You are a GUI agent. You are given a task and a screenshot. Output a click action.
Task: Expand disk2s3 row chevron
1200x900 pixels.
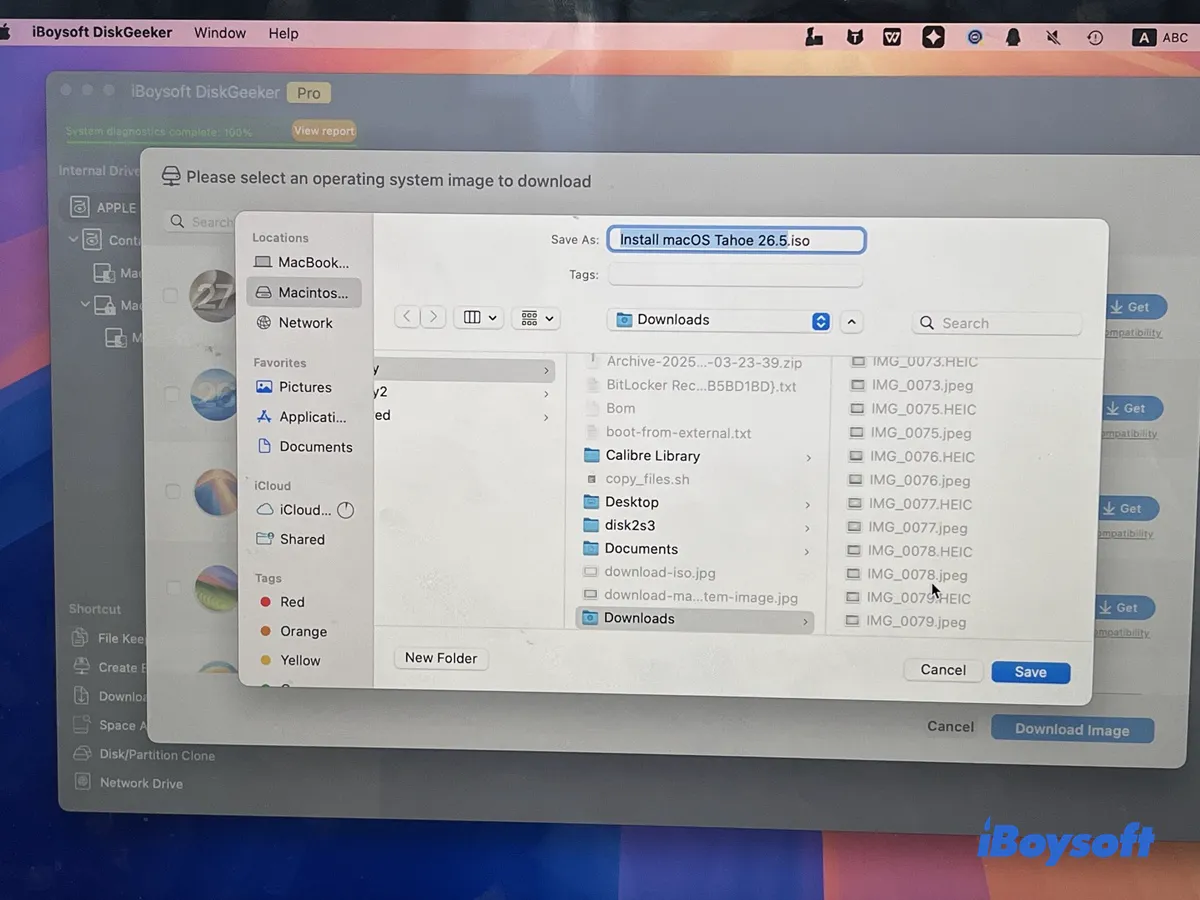click(807, 528)
